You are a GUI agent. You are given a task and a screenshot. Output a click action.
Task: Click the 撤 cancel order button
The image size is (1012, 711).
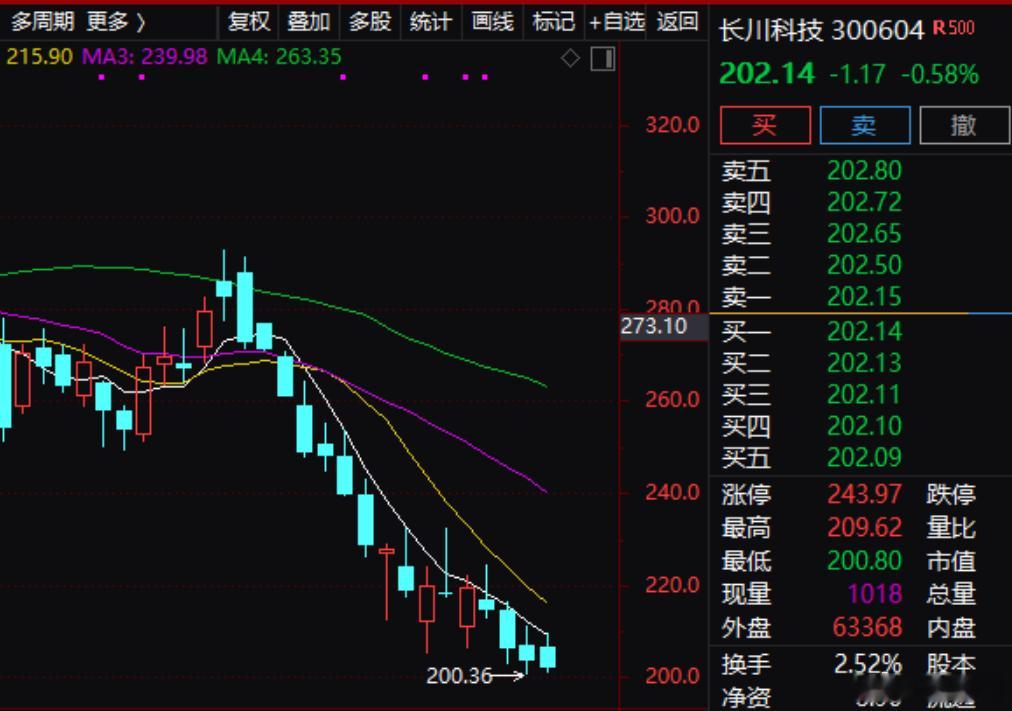tap(964, 125)
